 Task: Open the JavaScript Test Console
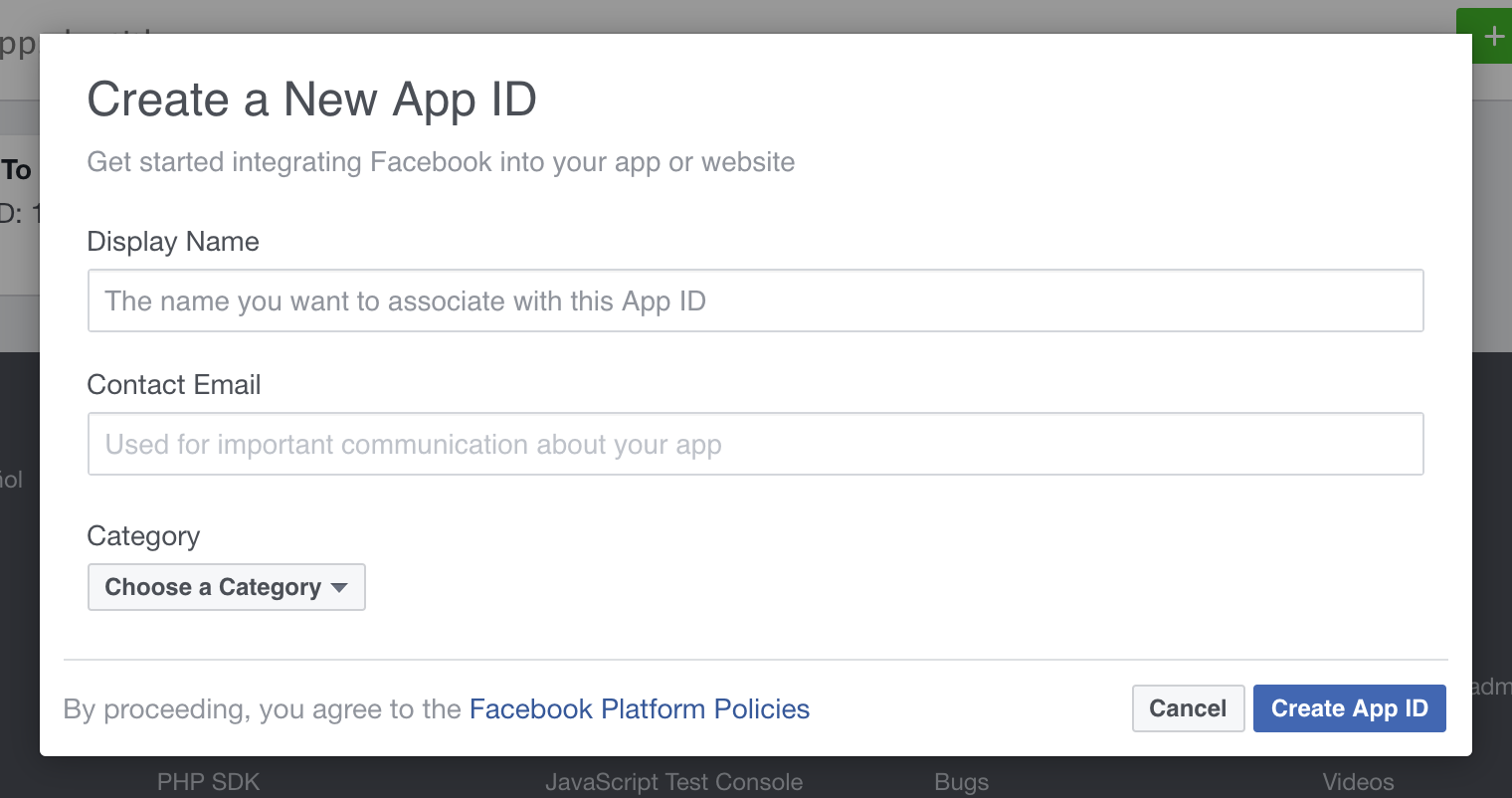[x=673, y=782]
